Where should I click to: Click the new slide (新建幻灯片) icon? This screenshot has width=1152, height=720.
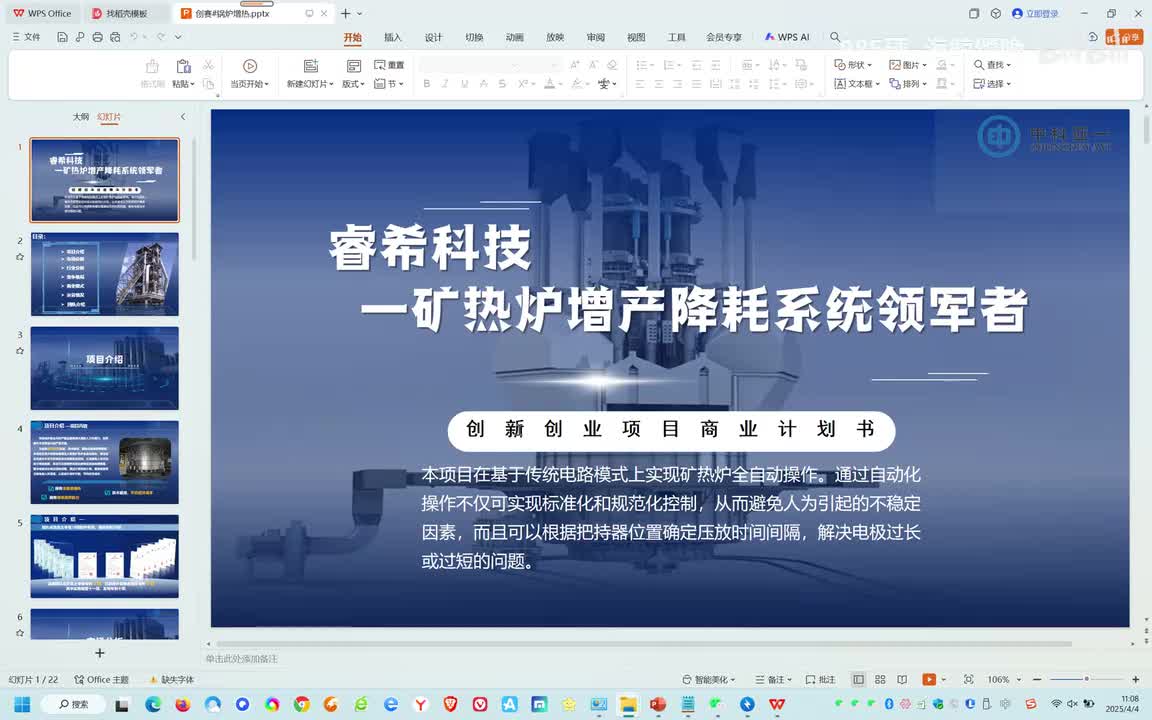pos(311,66)
